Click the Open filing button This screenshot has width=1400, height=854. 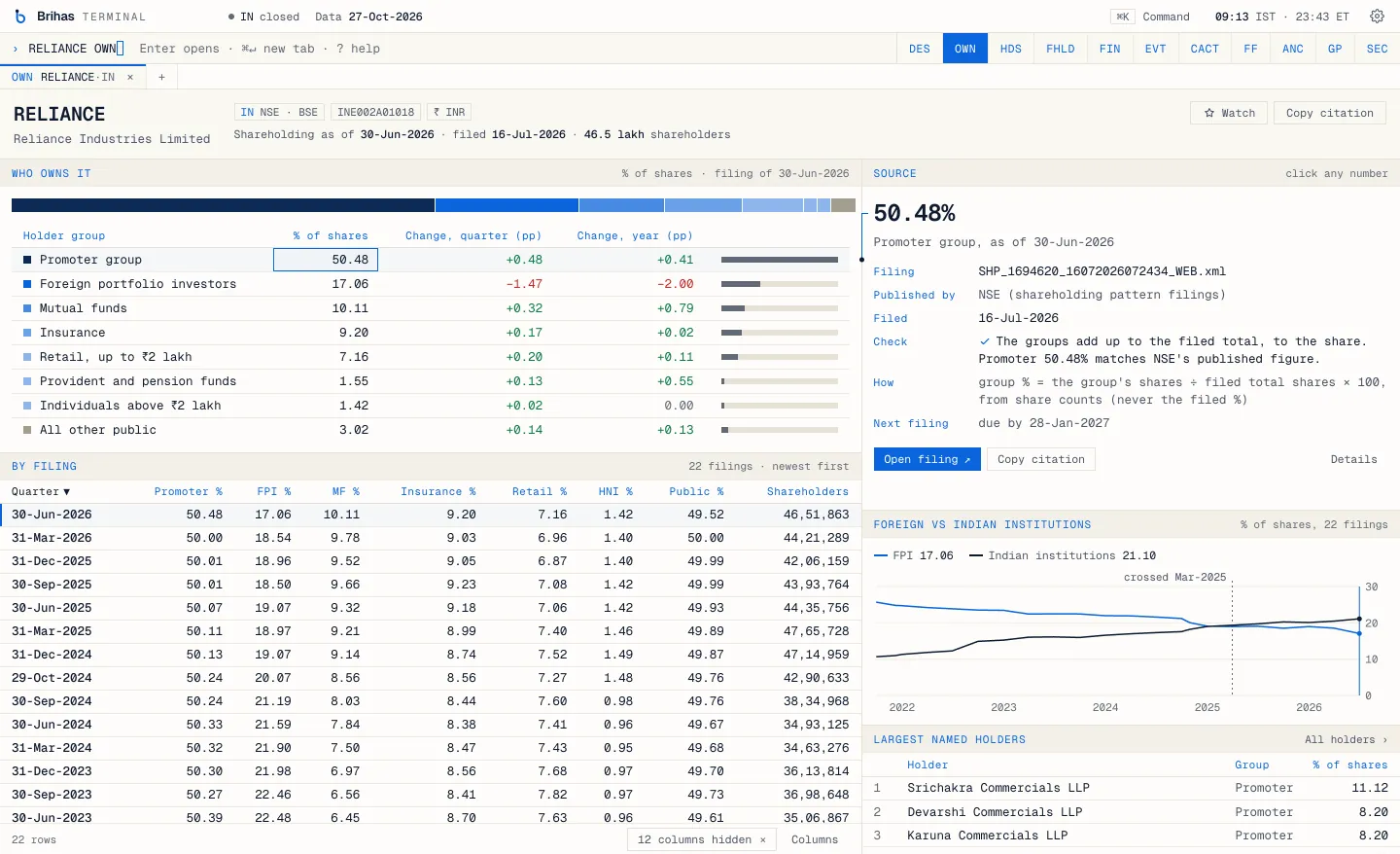click(927, 459)
